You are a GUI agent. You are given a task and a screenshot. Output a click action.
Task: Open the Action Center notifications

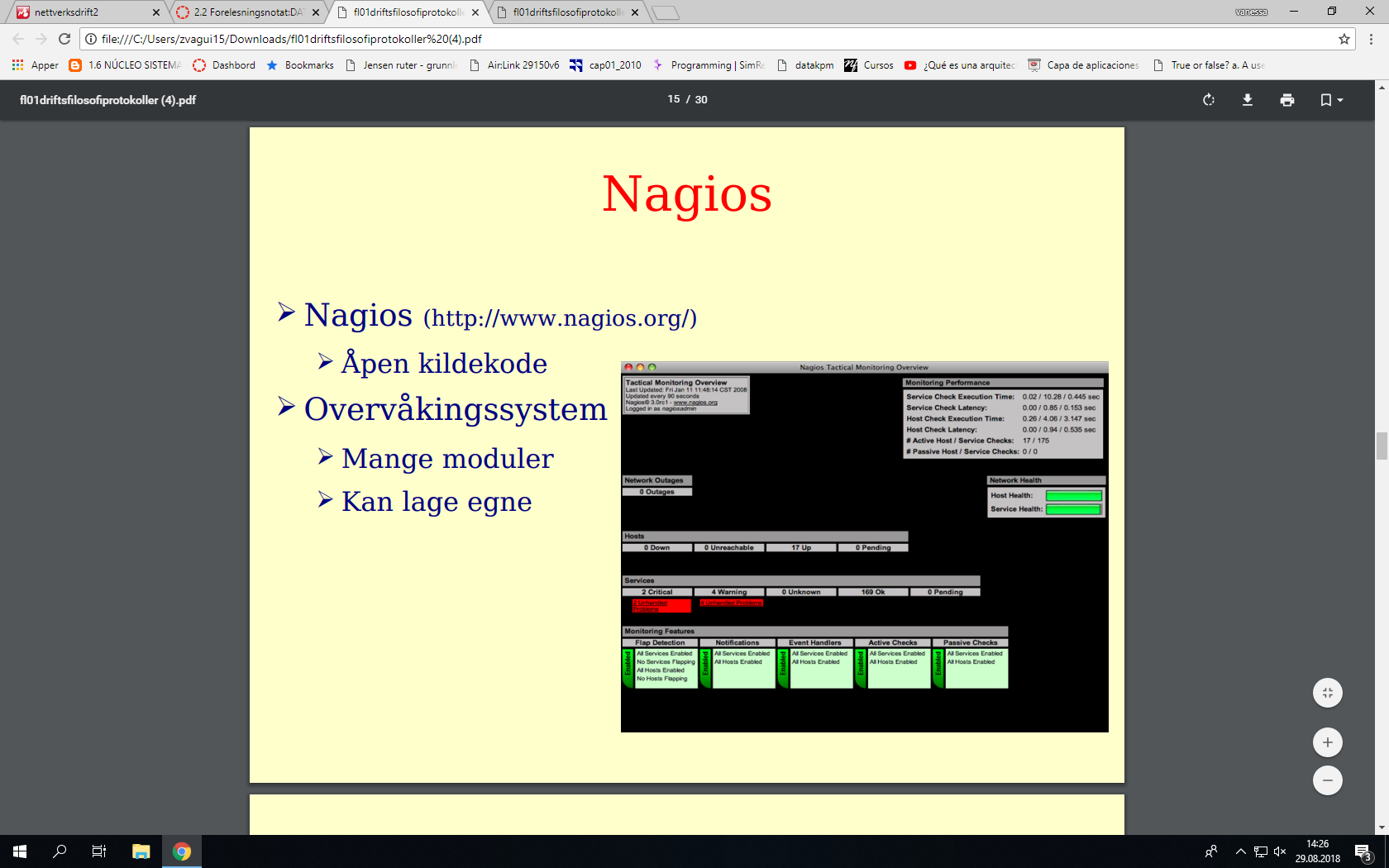[1363, 851]
